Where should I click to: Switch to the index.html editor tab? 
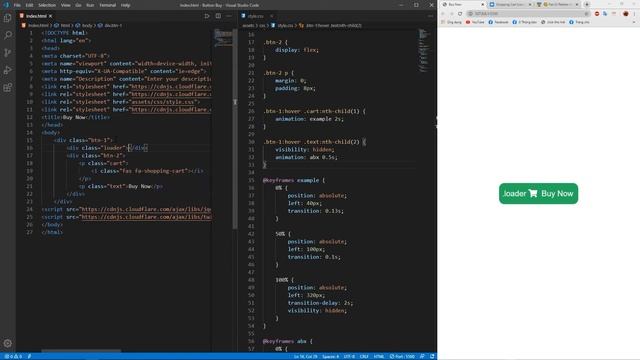click(x=36, y=16)
